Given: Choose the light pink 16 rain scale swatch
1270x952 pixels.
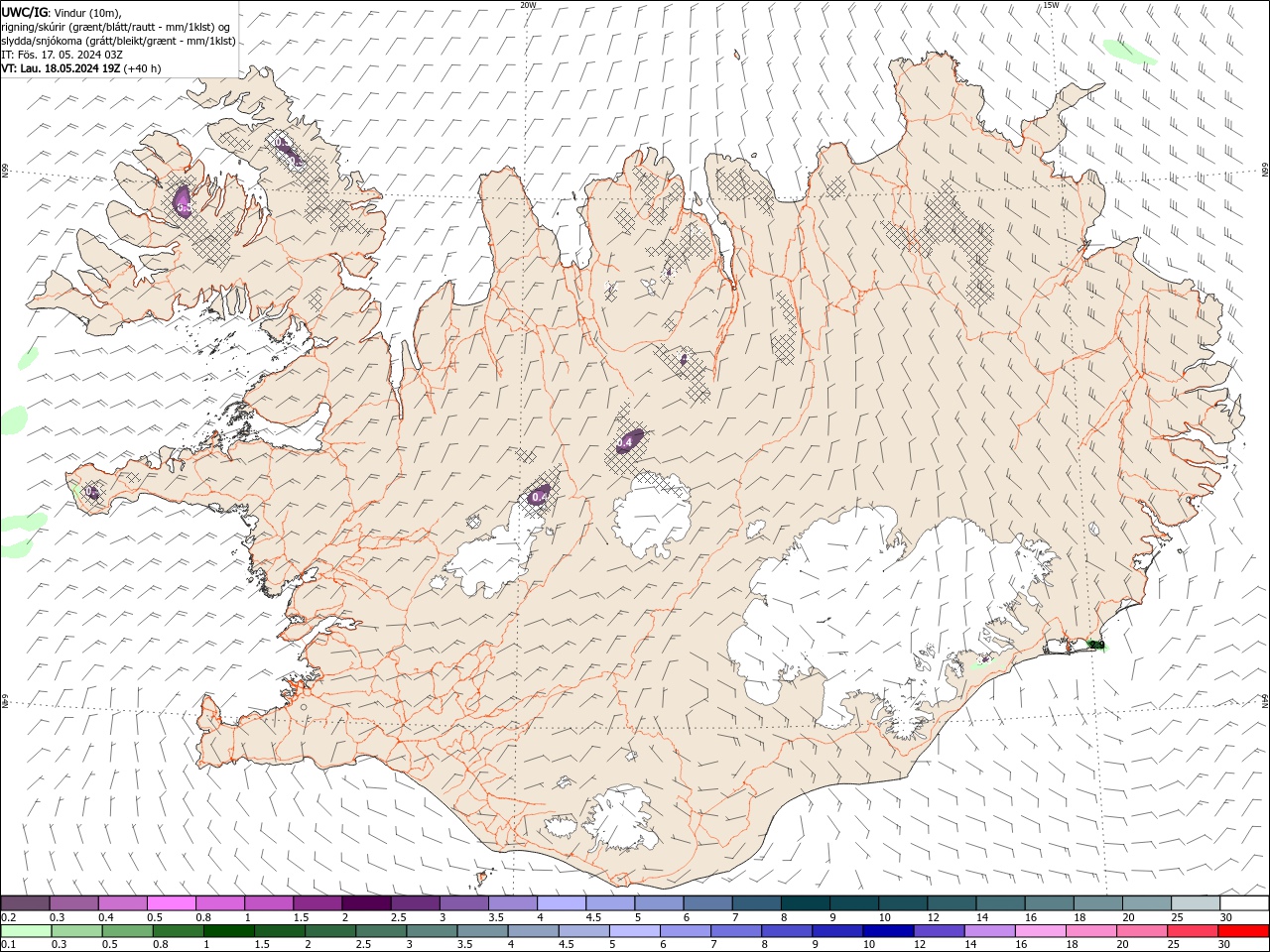Looking at the screenshot, I should (x=1041, y=931).
